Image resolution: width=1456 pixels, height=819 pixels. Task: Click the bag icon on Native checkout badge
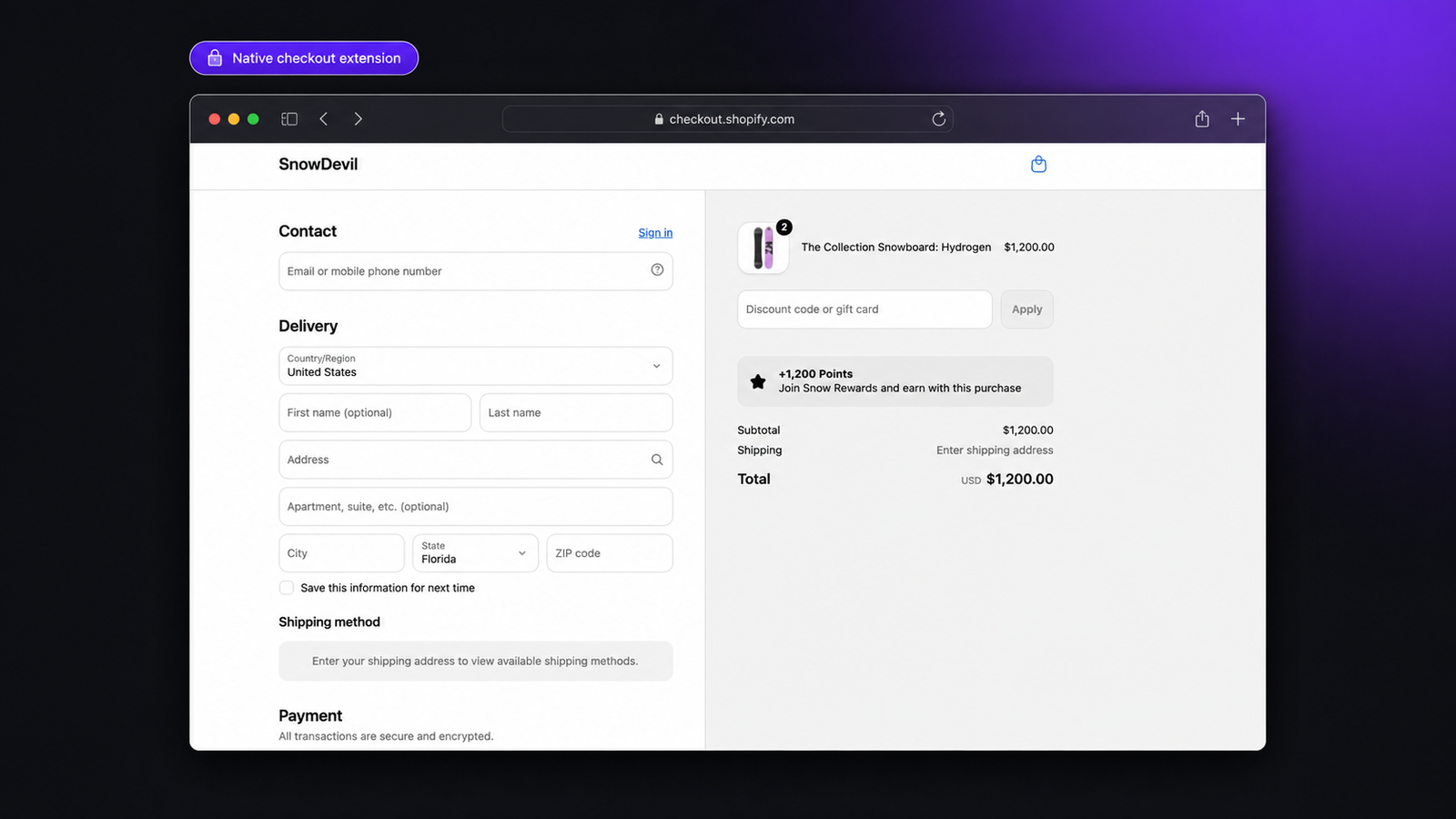pyautogui.click(x=215, y=58)
